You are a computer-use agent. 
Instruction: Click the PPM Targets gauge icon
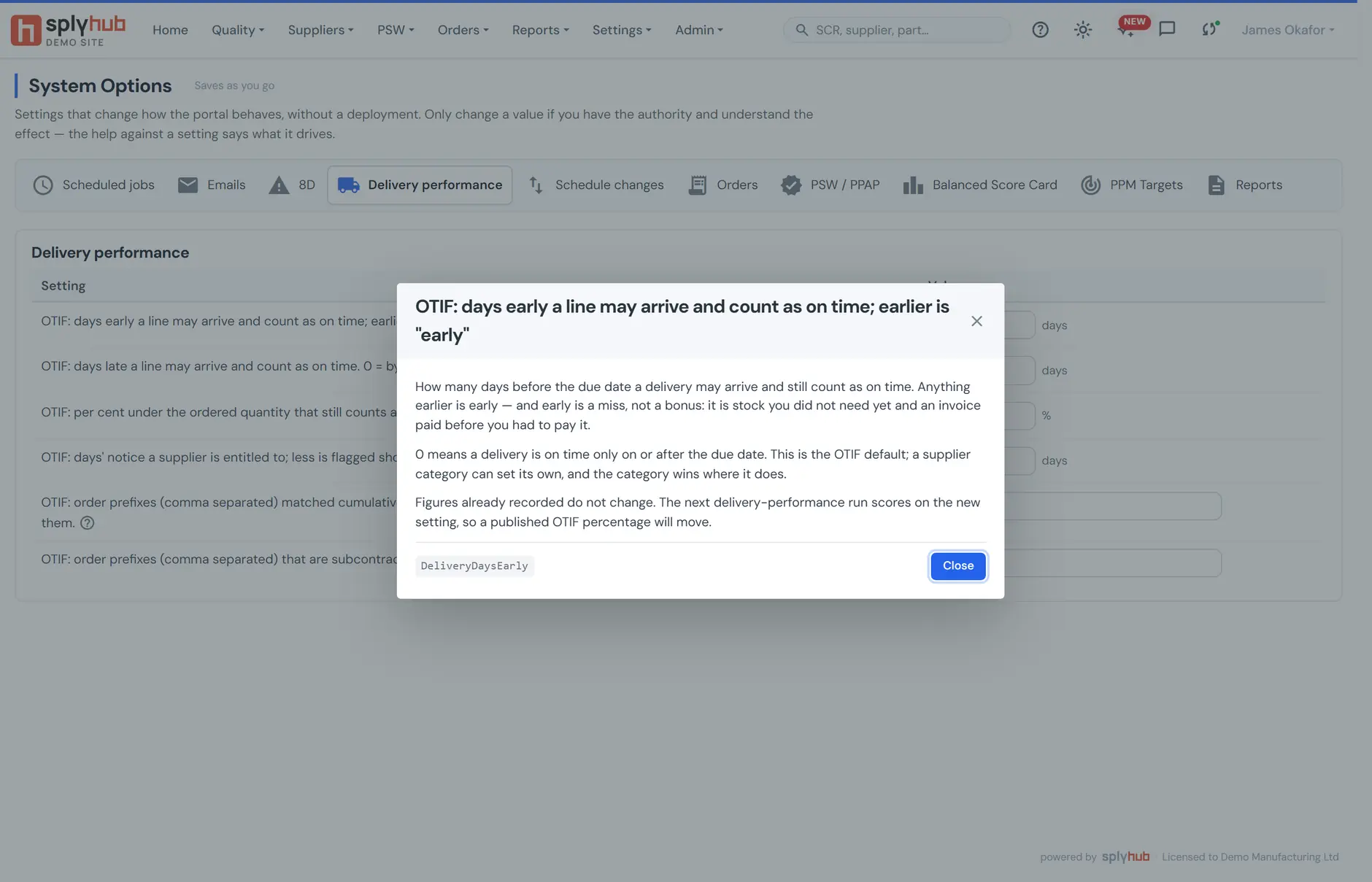click(x=1090, y=185)
